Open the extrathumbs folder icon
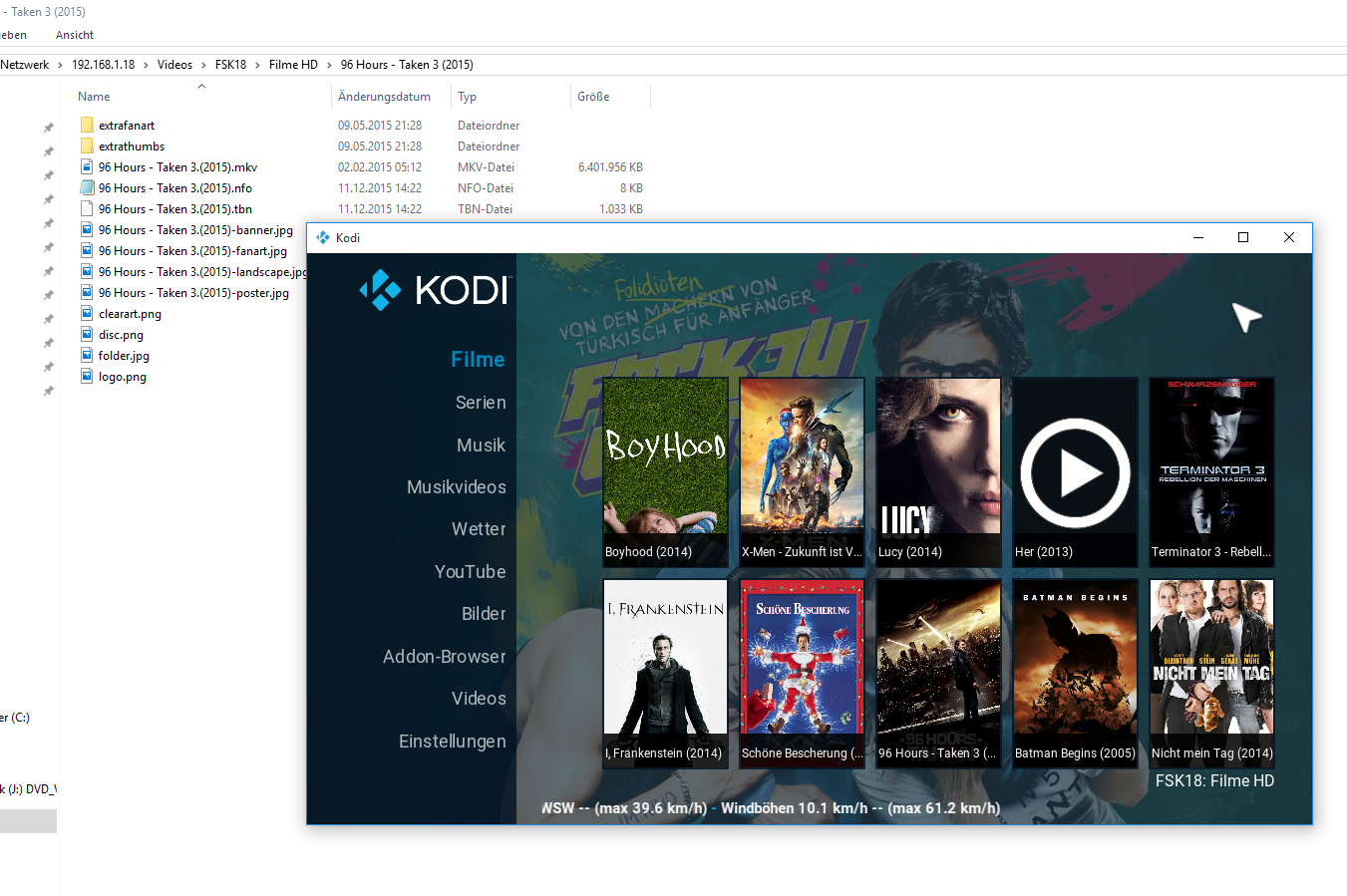1347x896 pixels. [87, 147]
